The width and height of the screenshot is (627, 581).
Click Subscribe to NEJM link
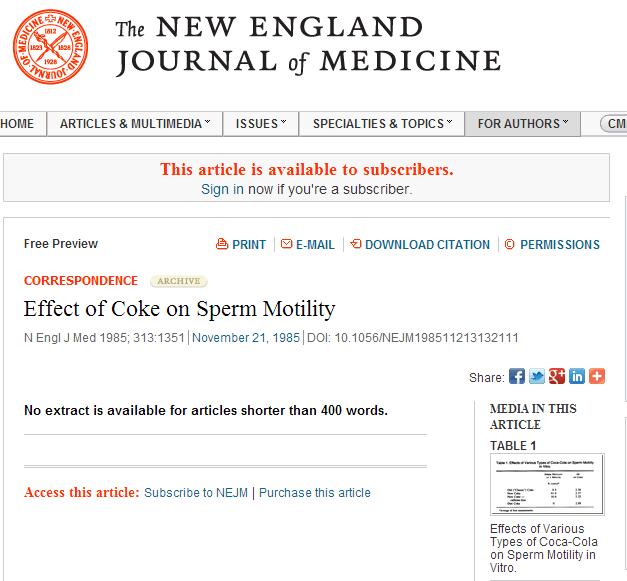196,493
